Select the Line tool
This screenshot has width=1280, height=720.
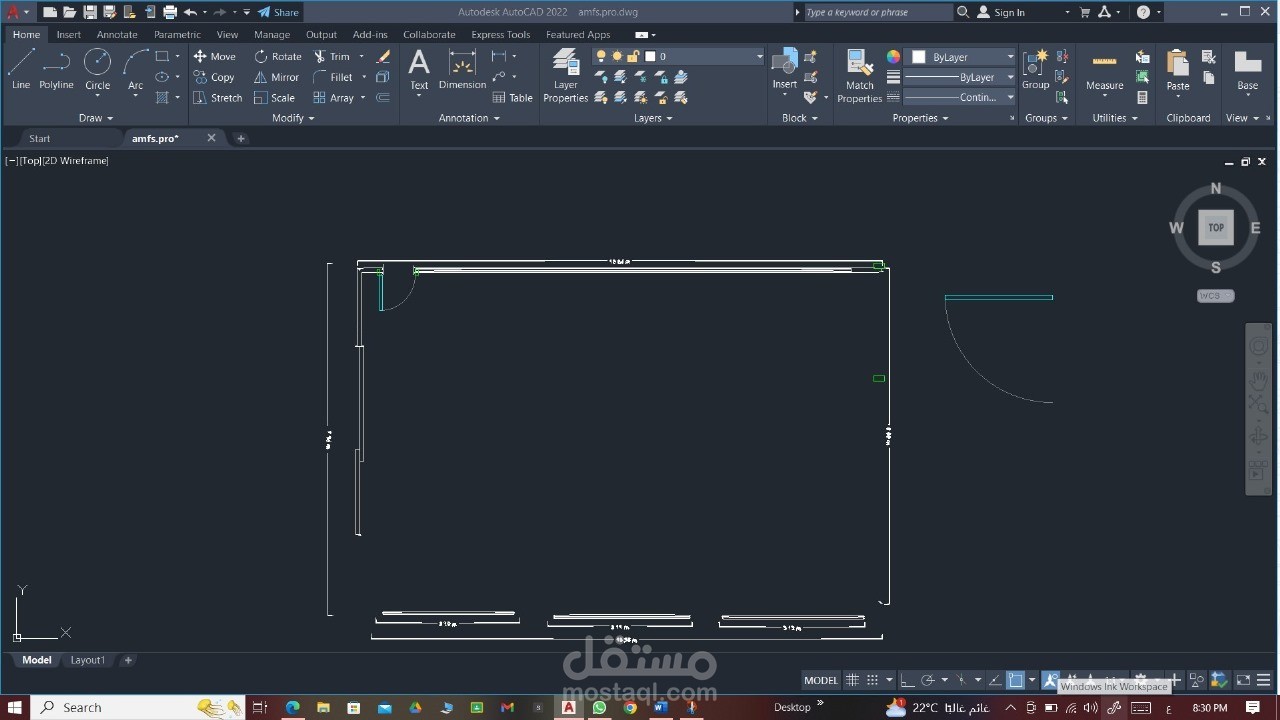pos(21,70)
